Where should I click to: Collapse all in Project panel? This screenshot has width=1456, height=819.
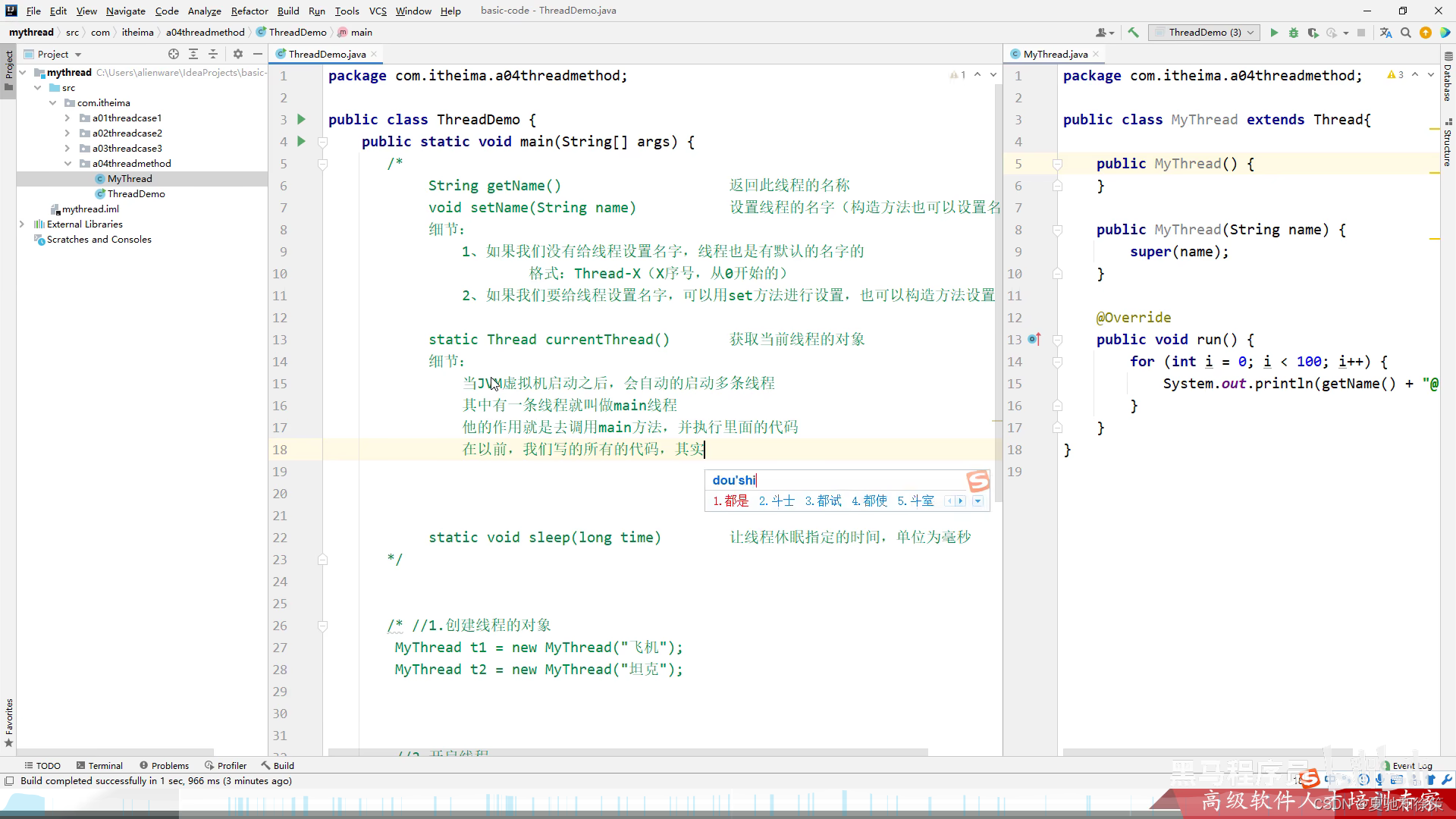click(213, 54)
